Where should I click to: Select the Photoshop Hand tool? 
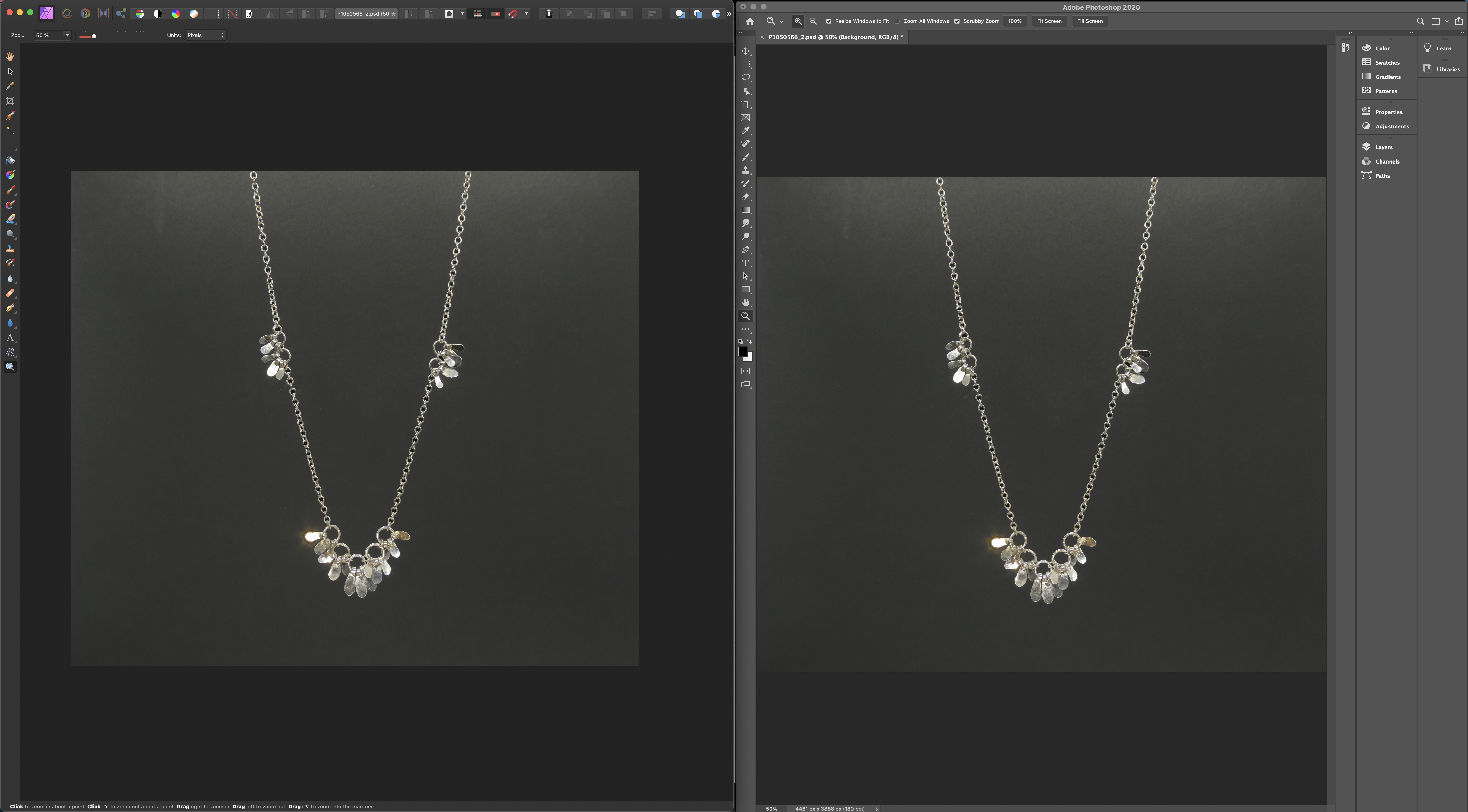tap(745, 303)
